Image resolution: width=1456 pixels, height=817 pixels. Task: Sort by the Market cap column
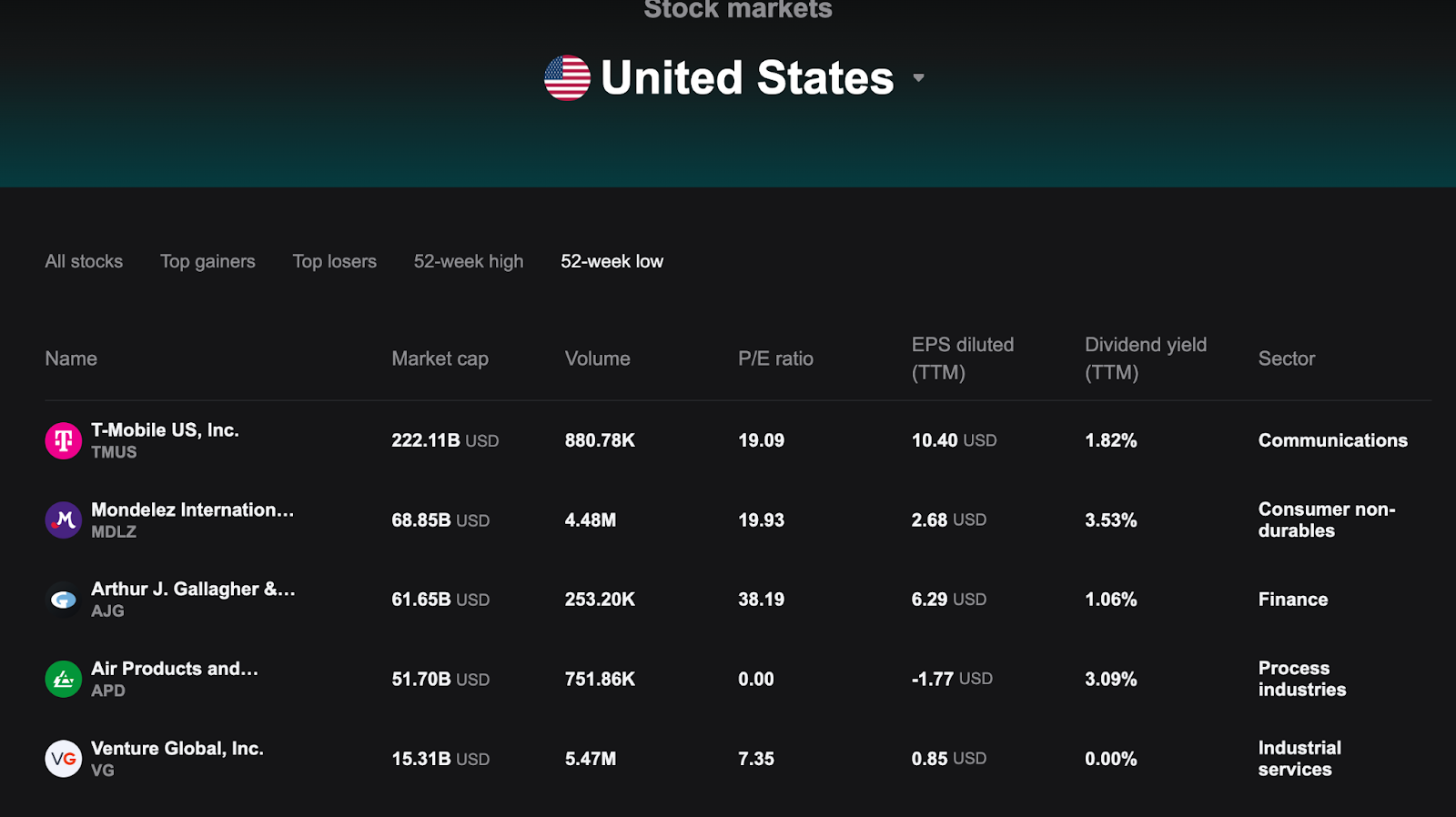[440, 358]
